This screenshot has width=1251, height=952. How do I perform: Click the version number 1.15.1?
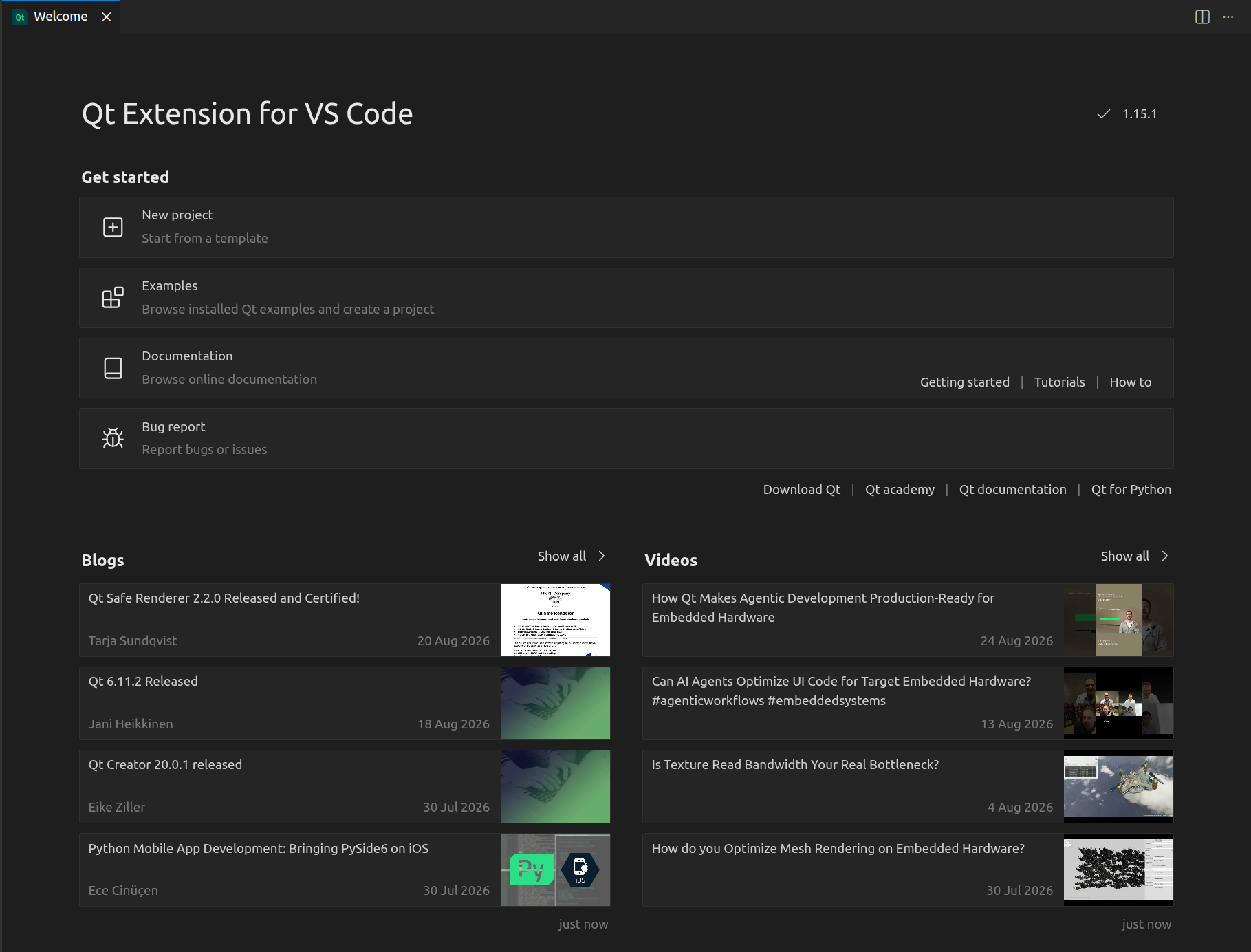(1140, 113)
